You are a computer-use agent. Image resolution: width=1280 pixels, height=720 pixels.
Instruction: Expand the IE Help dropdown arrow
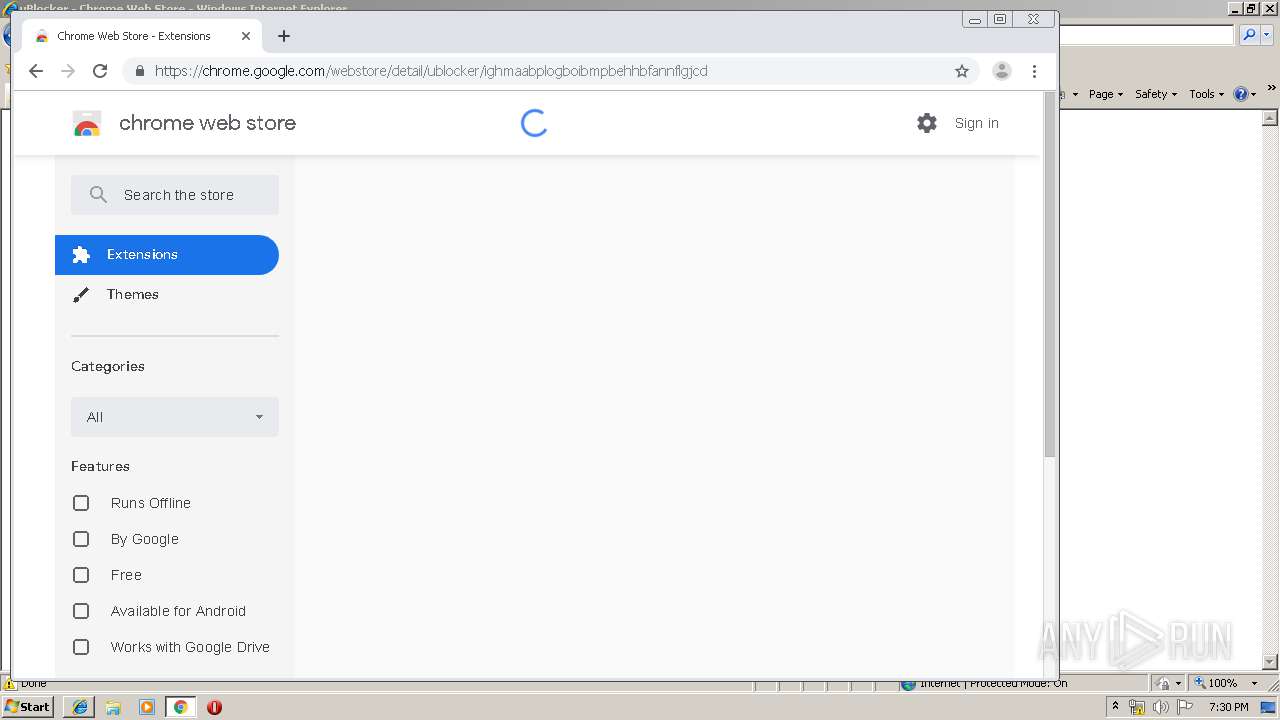1254,94
